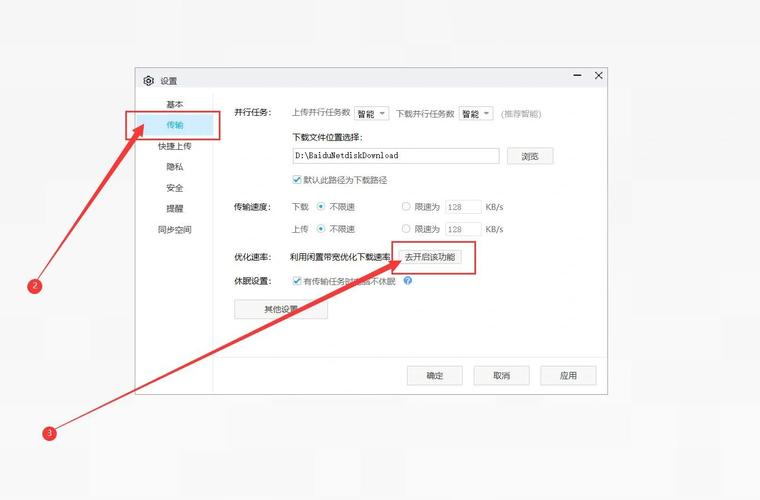
Task: Click the upload speed limit KB/s field
Action: [463, 229]
